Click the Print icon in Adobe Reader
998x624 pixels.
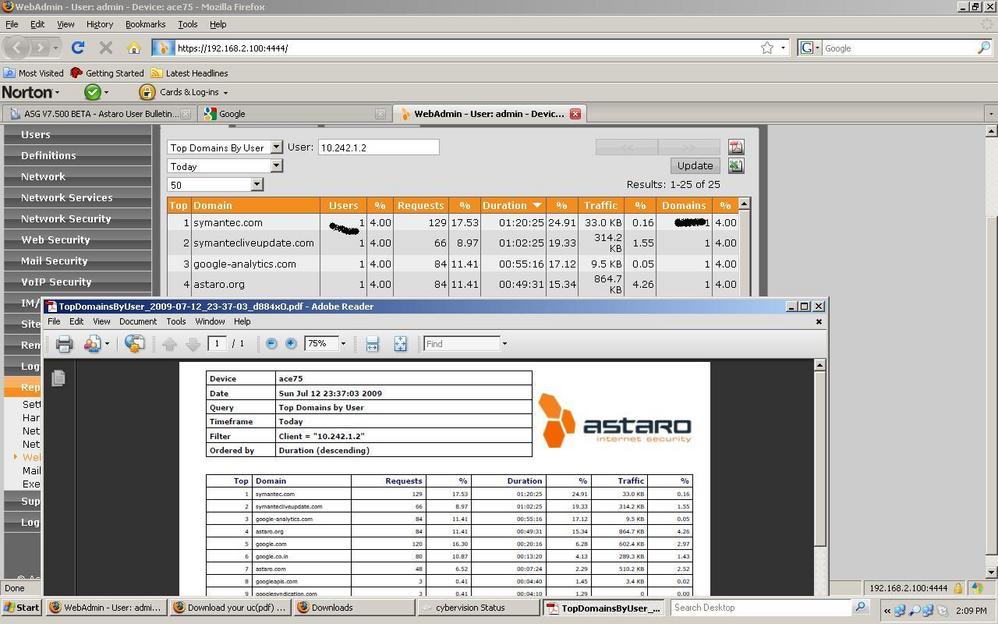[x=64, y=344]
